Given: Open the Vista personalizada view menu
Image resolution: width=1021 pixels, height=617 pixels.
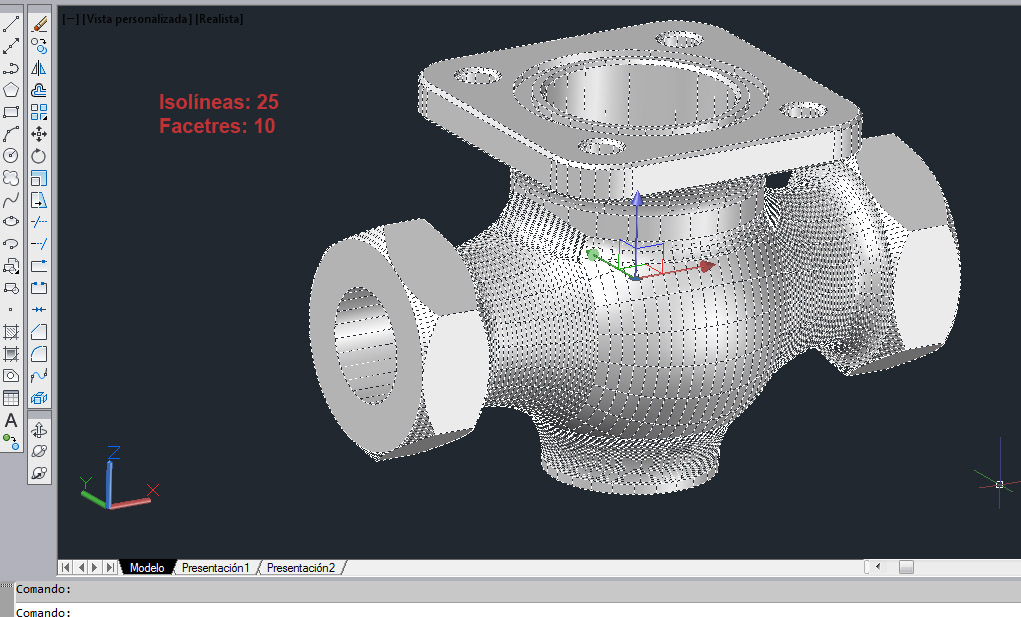Looking at the screenshot, I should (x=137, y=19).
